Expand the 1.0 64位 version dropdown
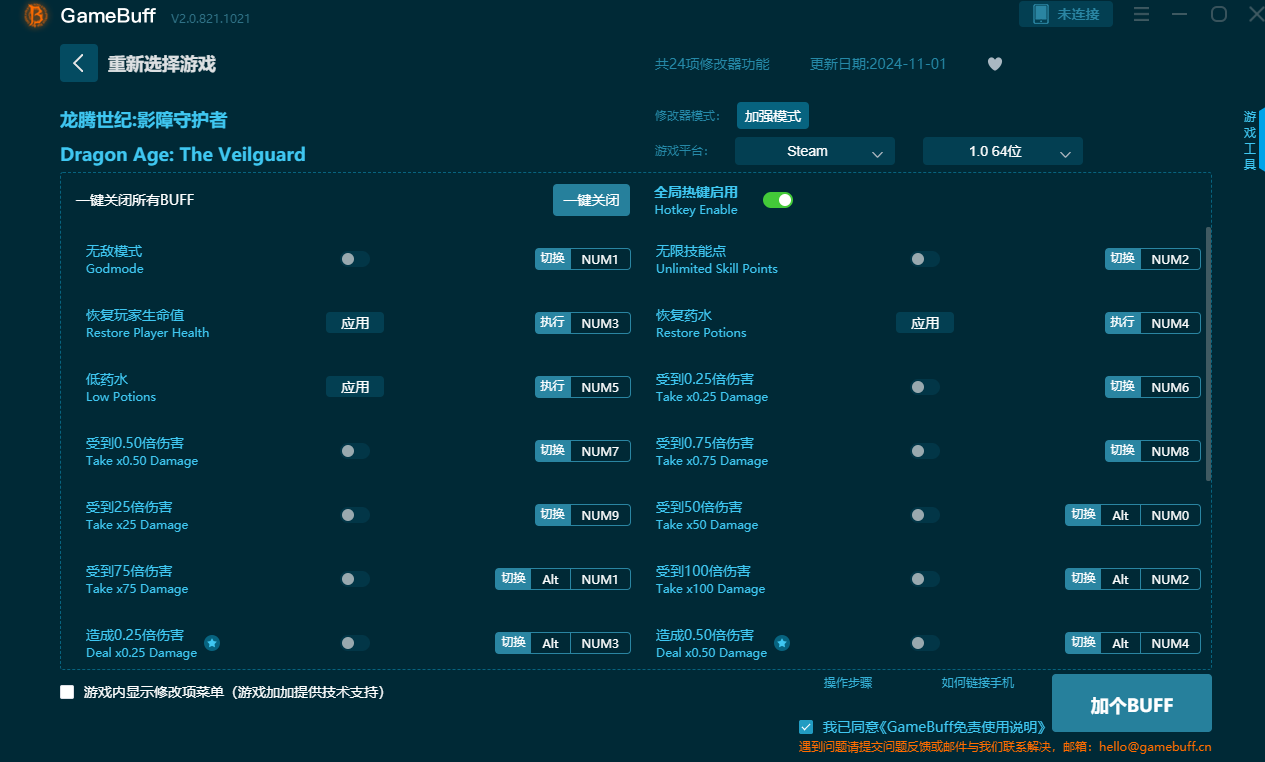The height and width of the screenshot is (762, 1265). pyautogui.click(x=1003, y=152)
